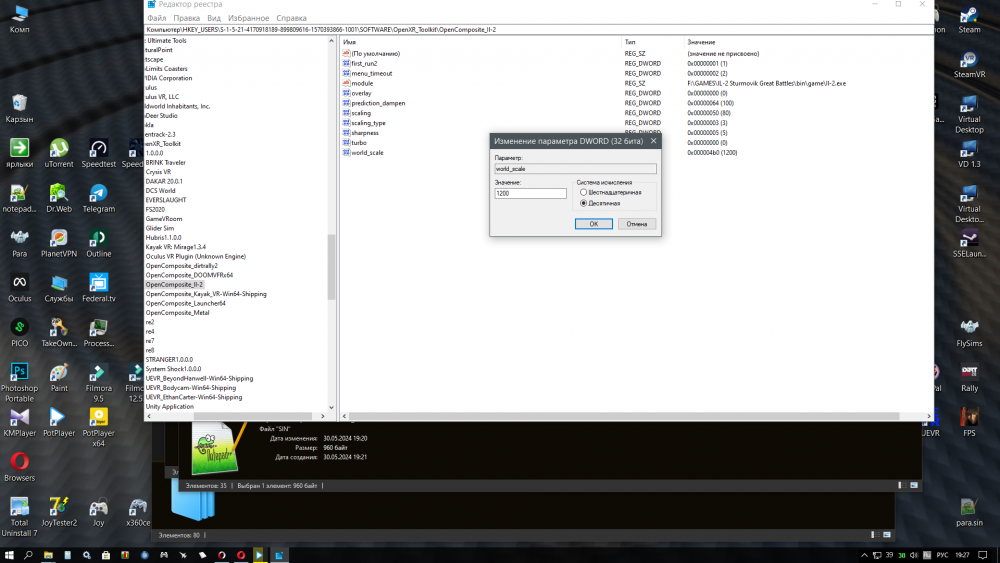
Task: Select the Десятичная radio button
Action: (584, 203)
